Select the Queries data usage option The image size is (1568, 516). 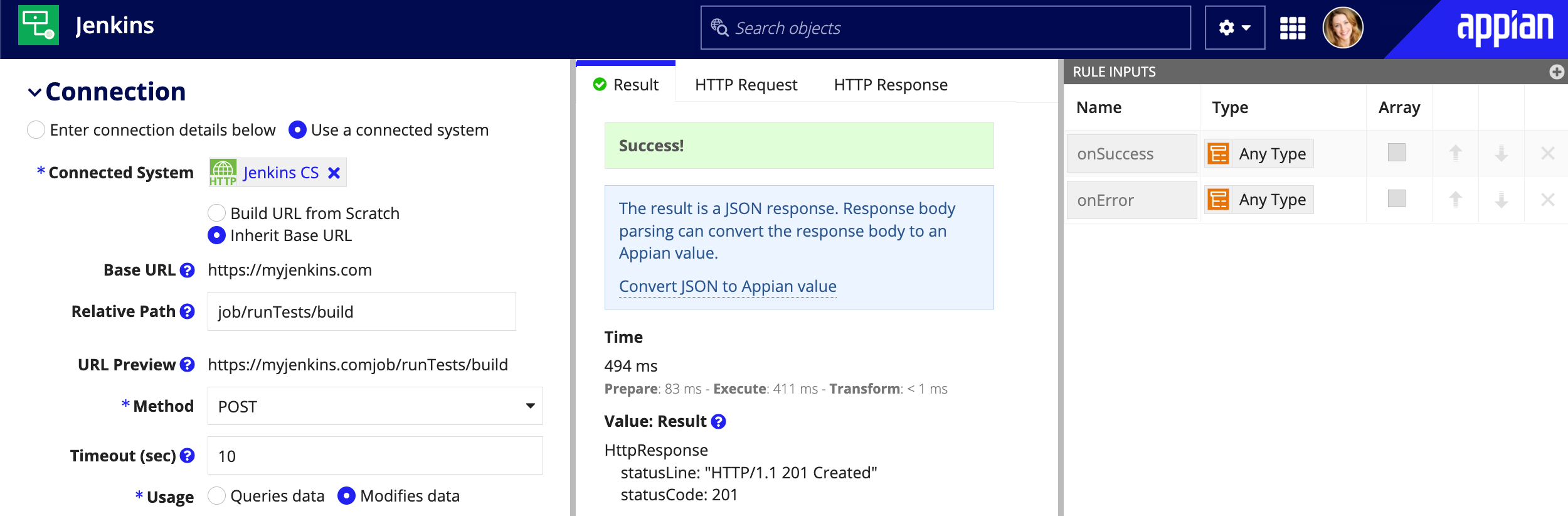coord(216,496)
